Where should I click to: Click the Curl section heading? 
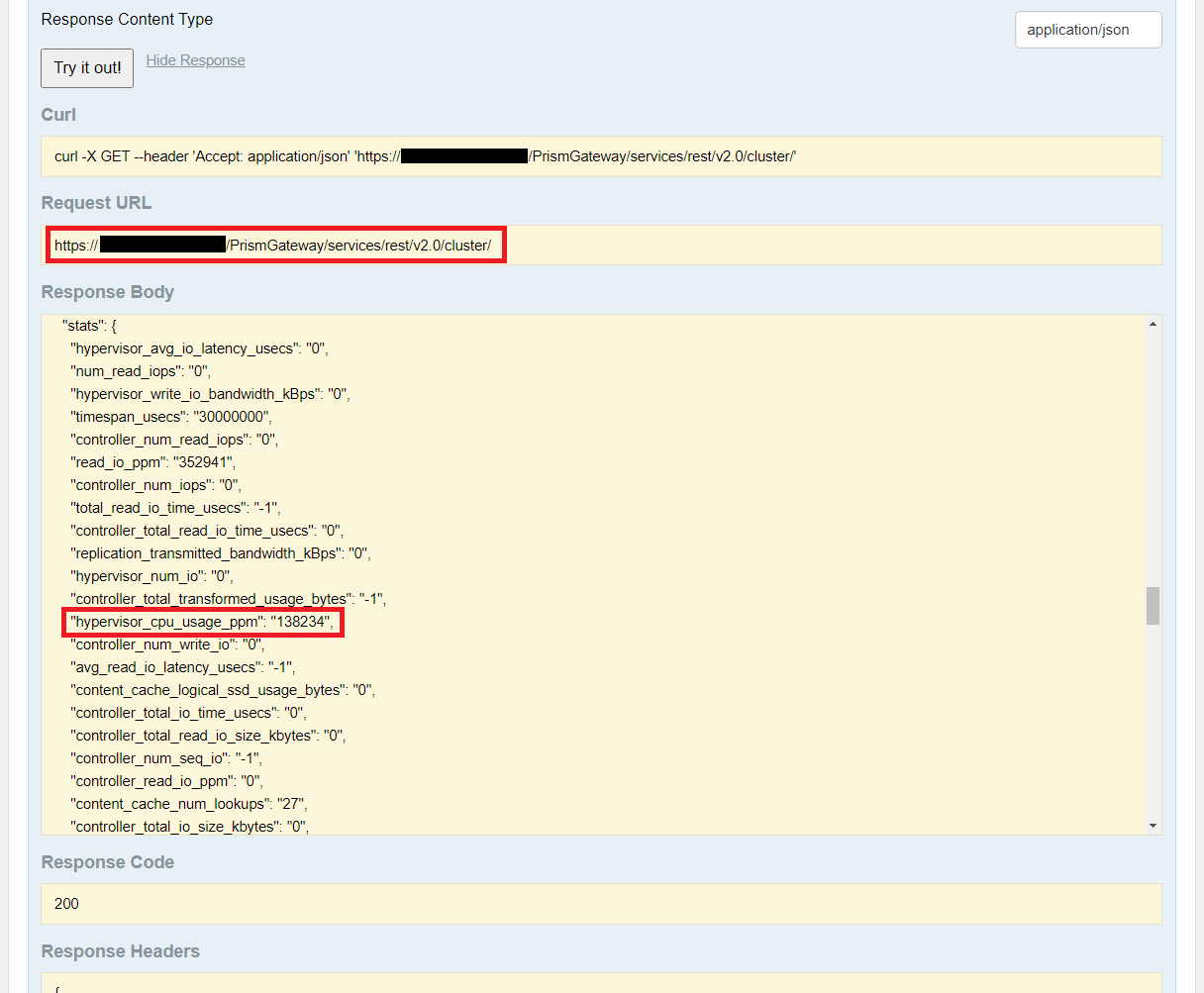58,115
